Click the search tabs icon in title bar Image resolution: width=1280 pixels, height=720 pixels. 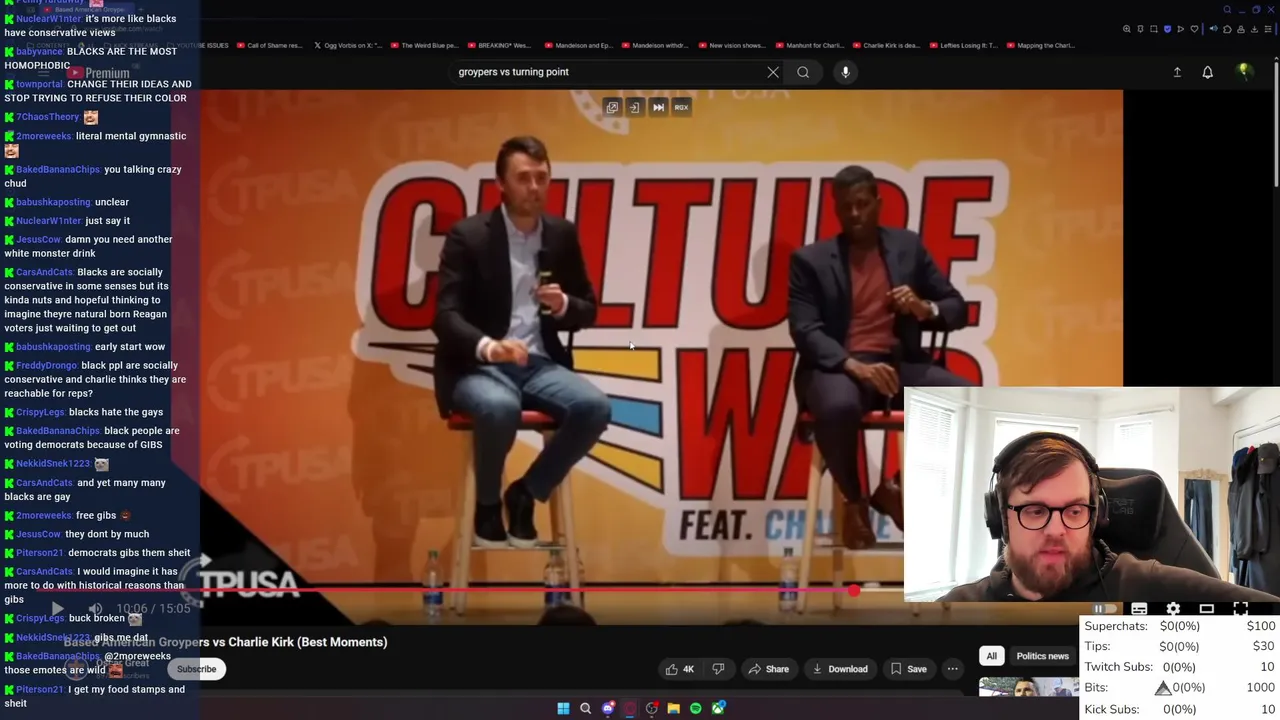tap(1227, 10)
